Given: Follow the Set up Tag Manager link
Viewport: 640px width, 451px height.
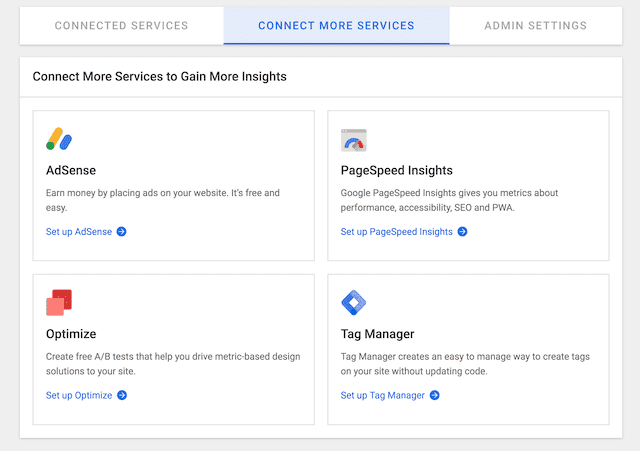Looking at the screenshot, I should point(383,395).
